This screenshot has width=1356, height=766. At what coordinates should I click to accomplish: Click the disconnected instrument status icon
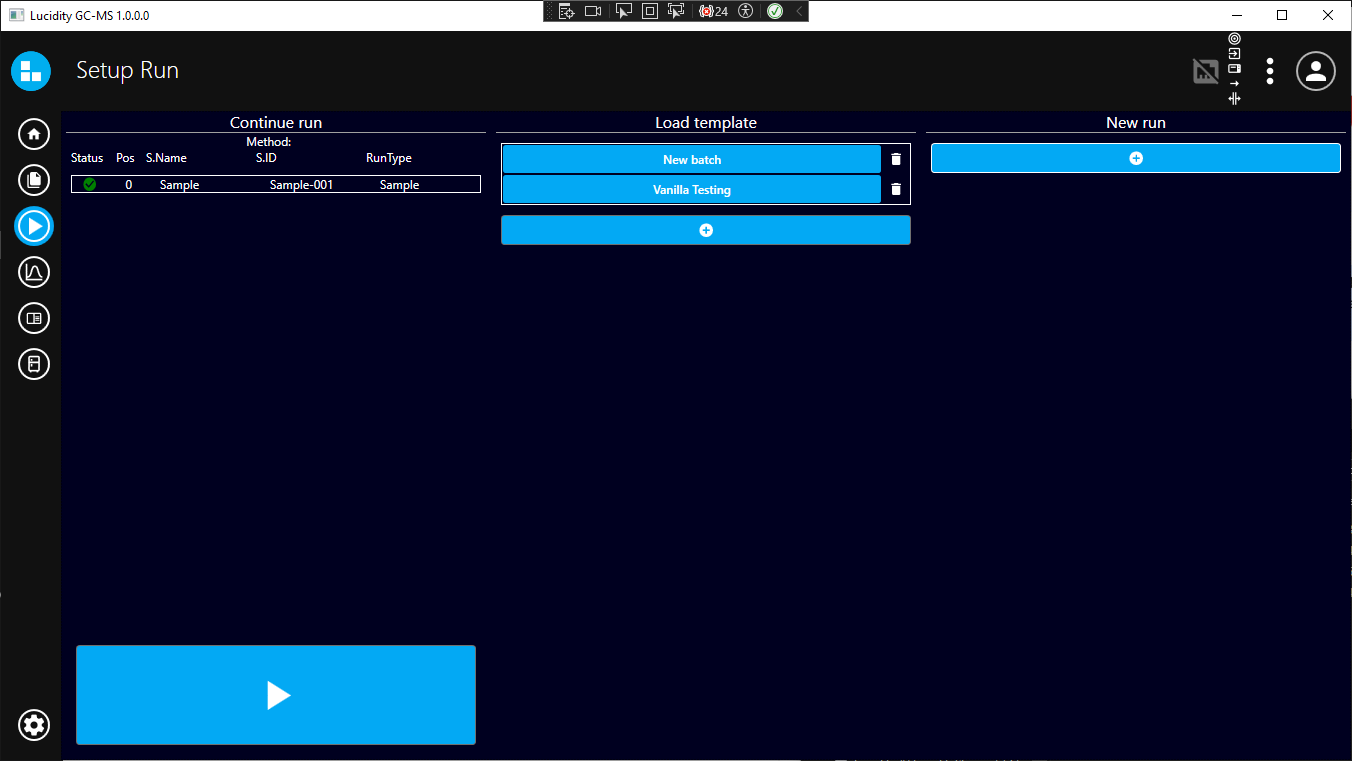1206,71
